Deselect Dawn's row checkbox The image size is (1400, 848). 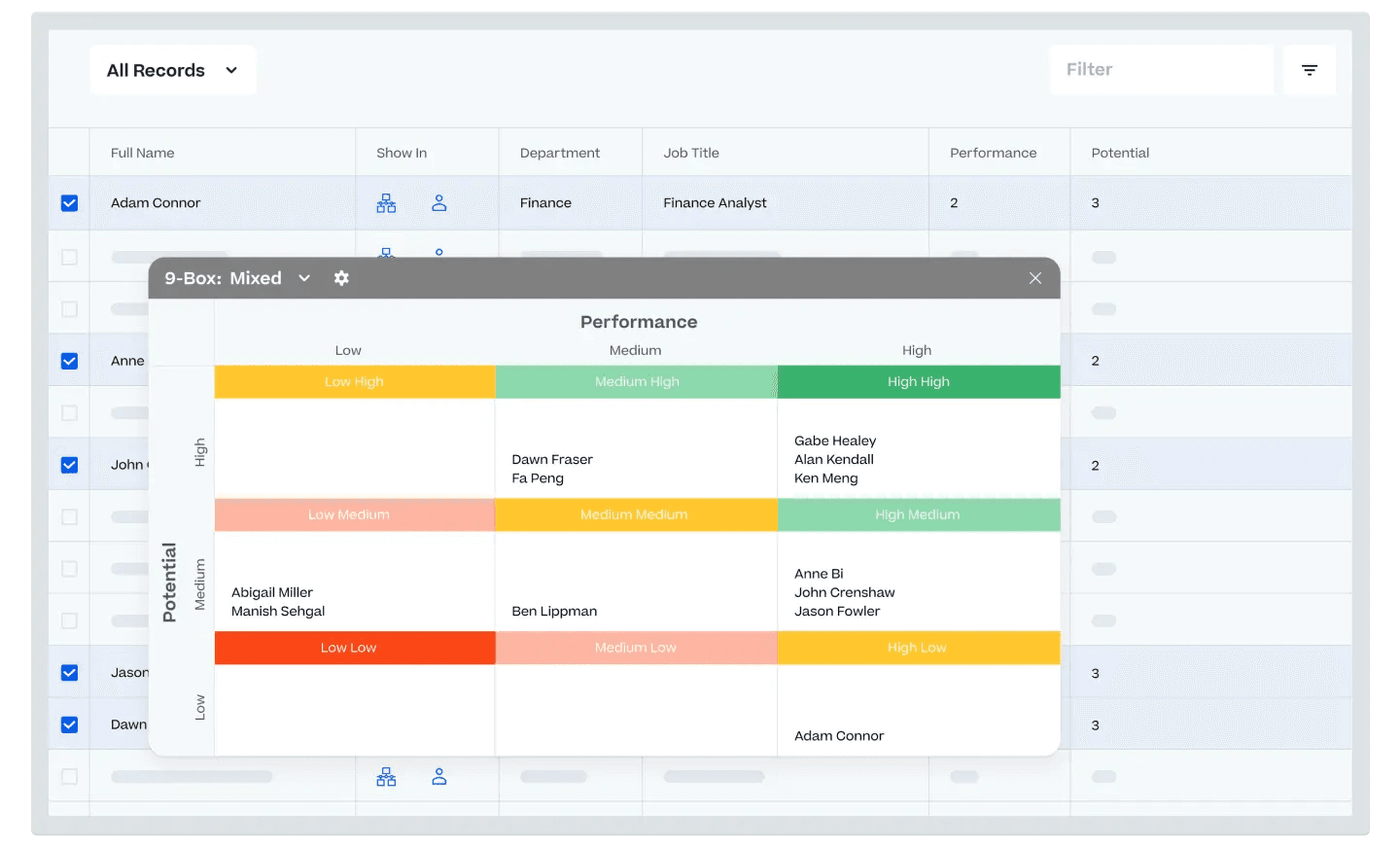click(69, 724)
